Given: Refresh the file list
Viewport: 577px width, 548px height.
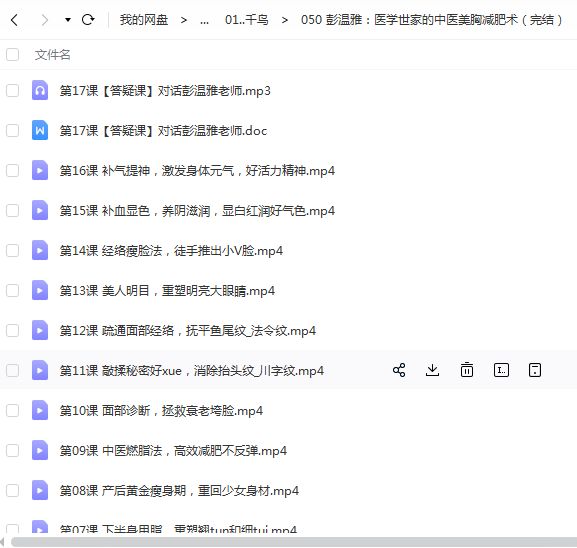Looking at the screenshot, I should pos(88,20).
